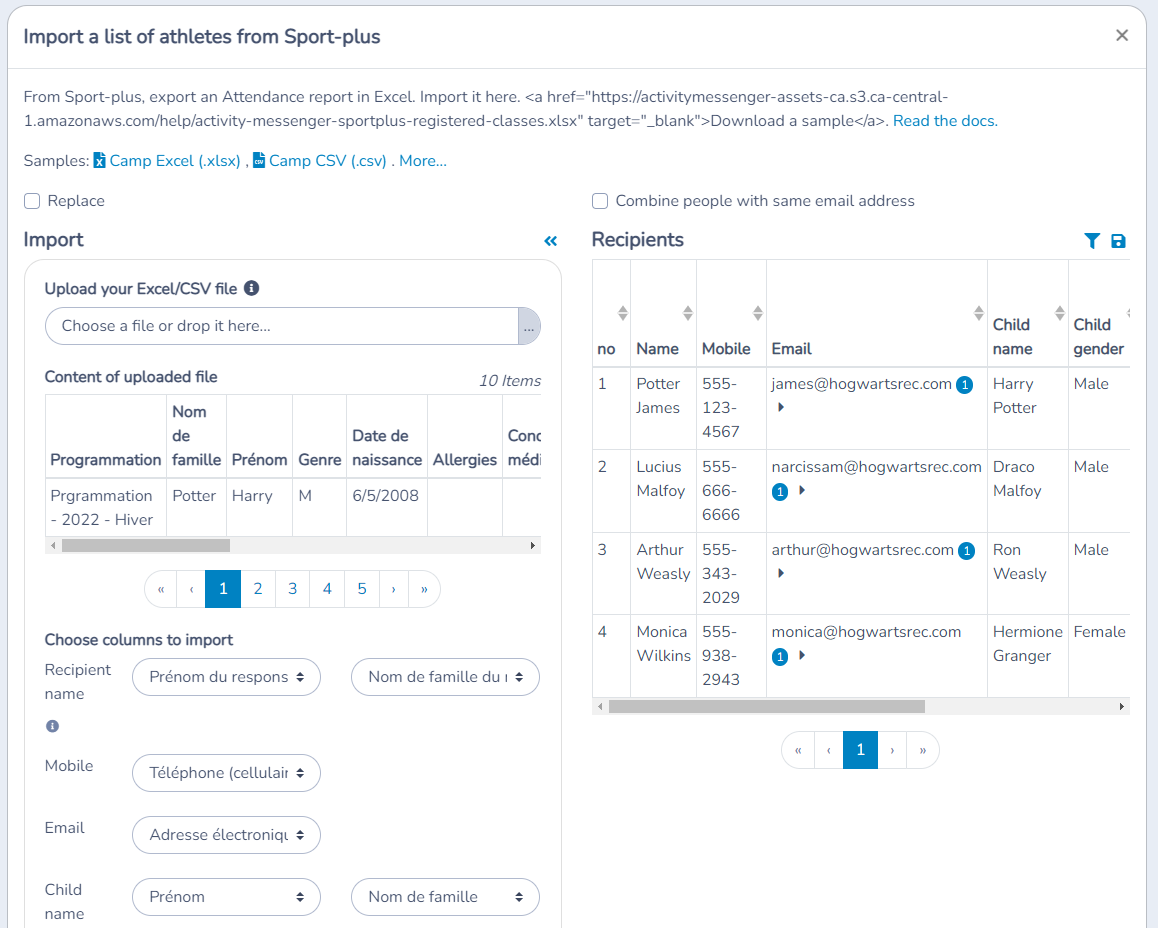Click the Excel file icon before Camp Excel
Screen dimensions: 1158x928
(100, 160)
